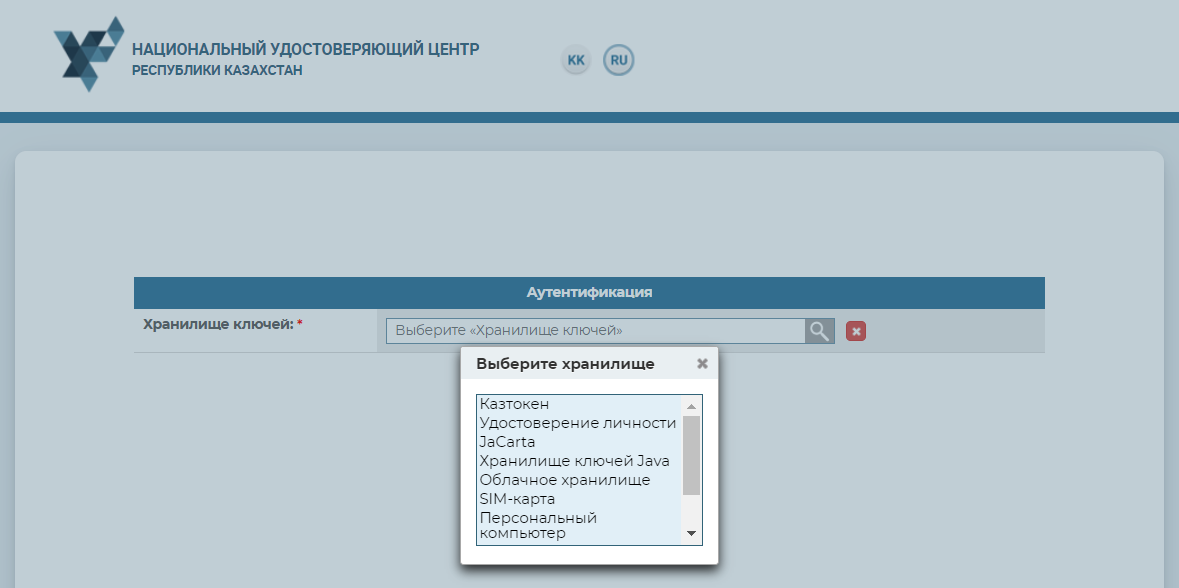Select 'Персональный компьютер' storage option
Viewport: 1179px width, 588px height.
pyautogui.click(x=537, y=525)
